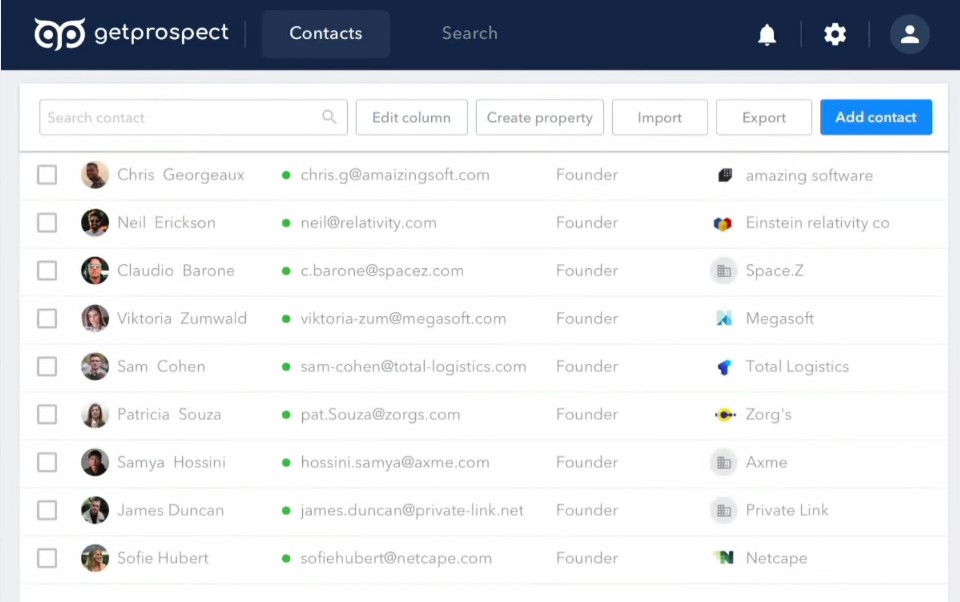
Task: Click the Einstein relativity co logo
Action: point(723,222)
